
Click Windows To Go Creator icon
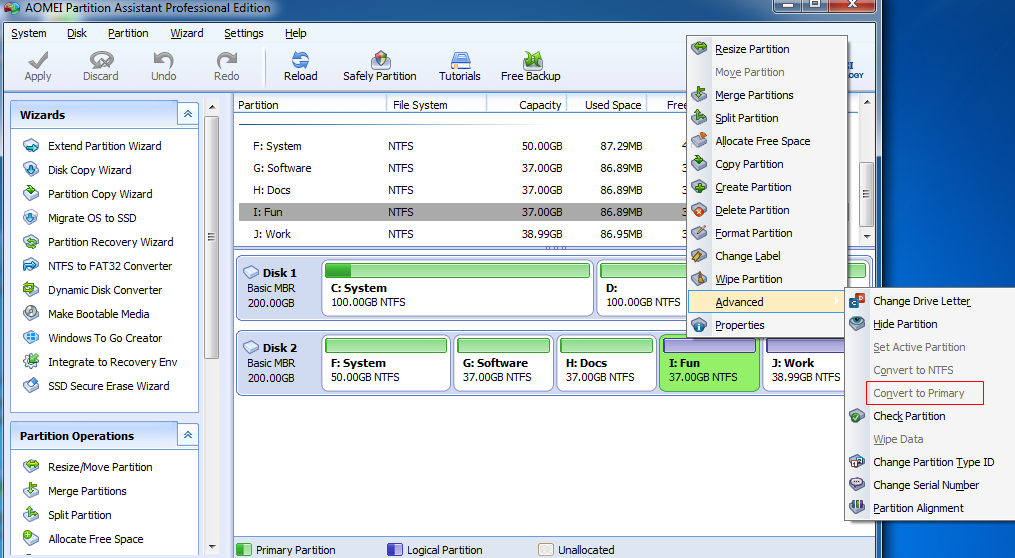click(x=31, y=337)
